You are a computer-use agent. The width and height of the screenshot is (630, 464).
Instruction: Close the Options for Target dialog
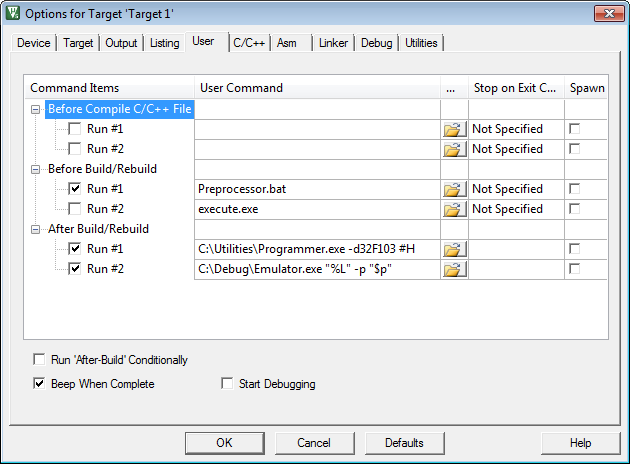[609, 13]
